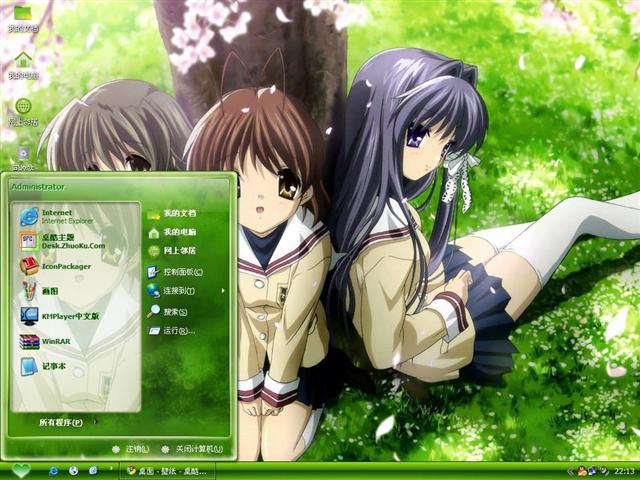The image size is (640, 480).
Task: Open 控制面板(C) Control Panel
Action: pyautogui.click(x=175, y=271)
